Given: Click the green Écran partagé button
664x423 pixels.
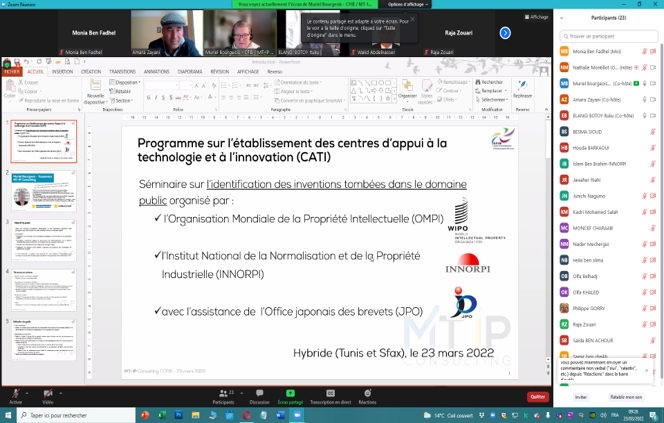Looking at the screenshot, I should (x=290, y=394).
